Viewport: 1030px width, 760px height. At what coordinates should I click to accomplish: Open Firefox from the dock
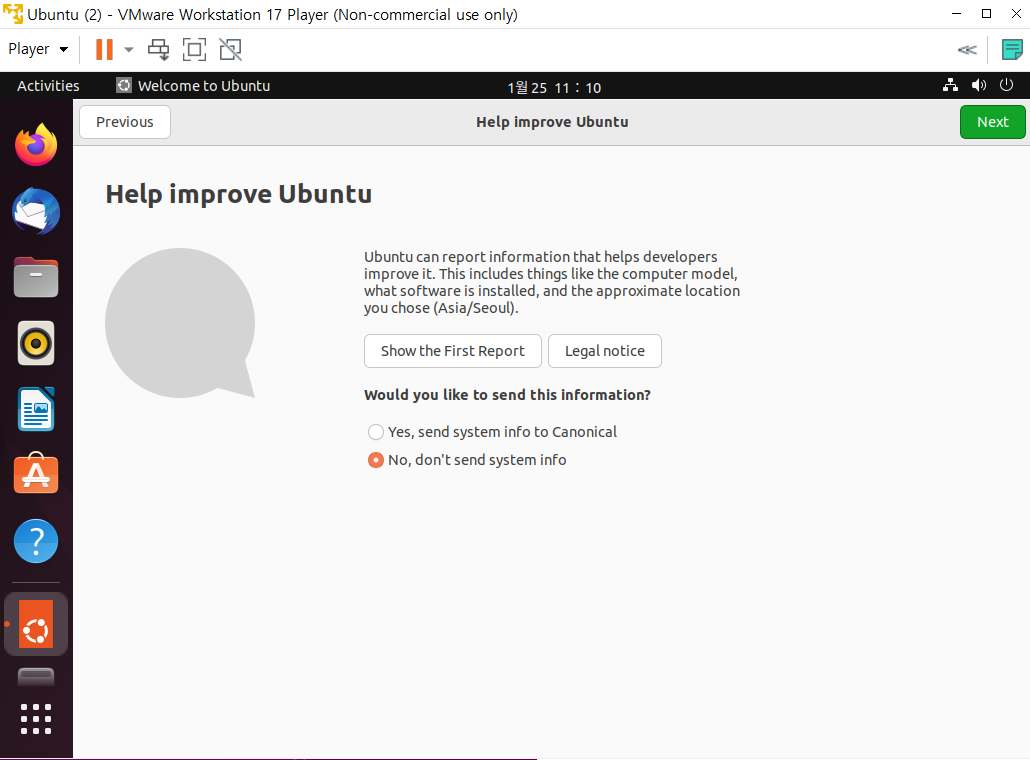click(36, 145)
